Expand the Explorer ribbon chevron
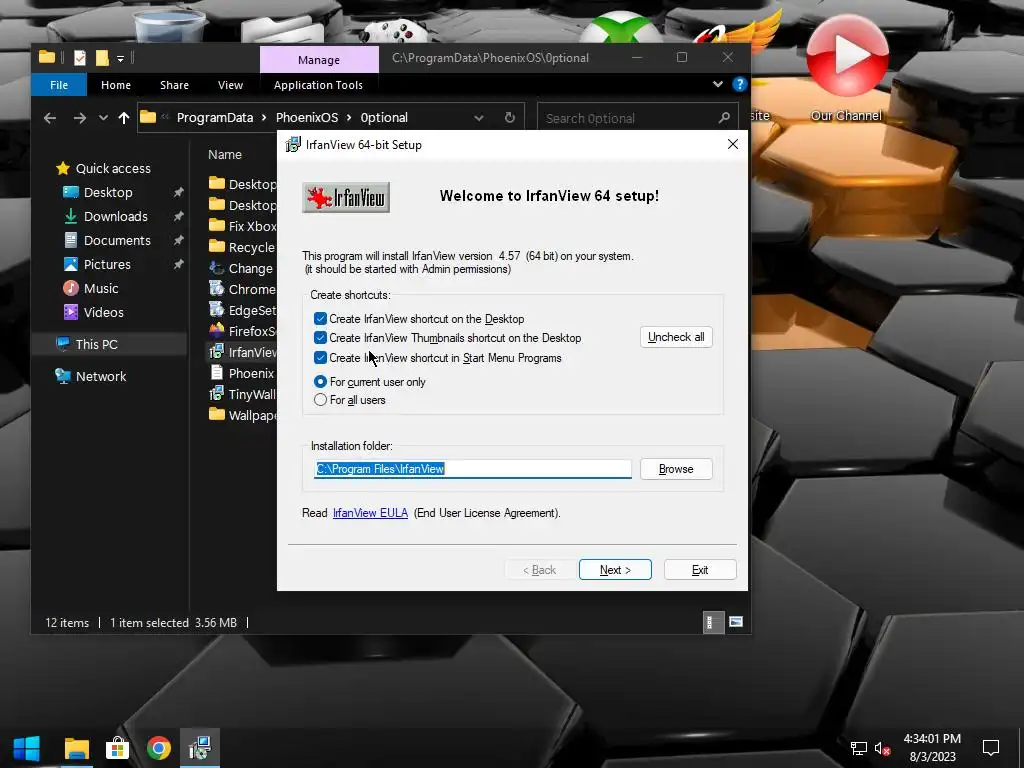The image size is (1024, 768). 718,84
